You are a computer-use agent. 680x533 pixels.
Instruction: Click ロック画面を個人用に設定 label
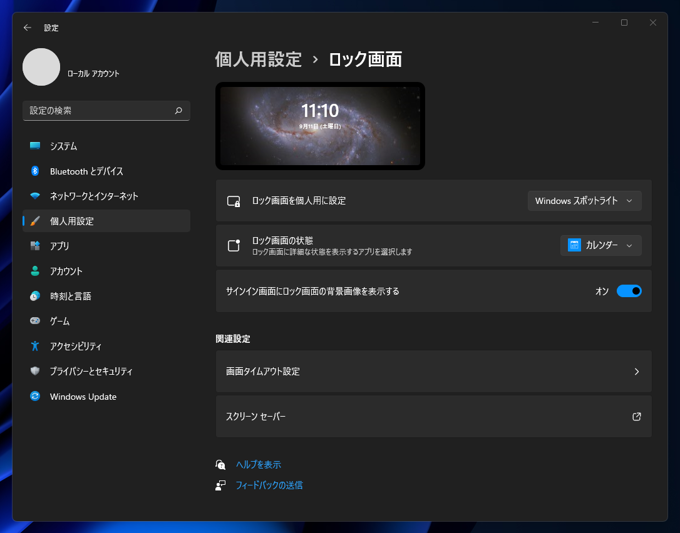click(x=299, y=201)
